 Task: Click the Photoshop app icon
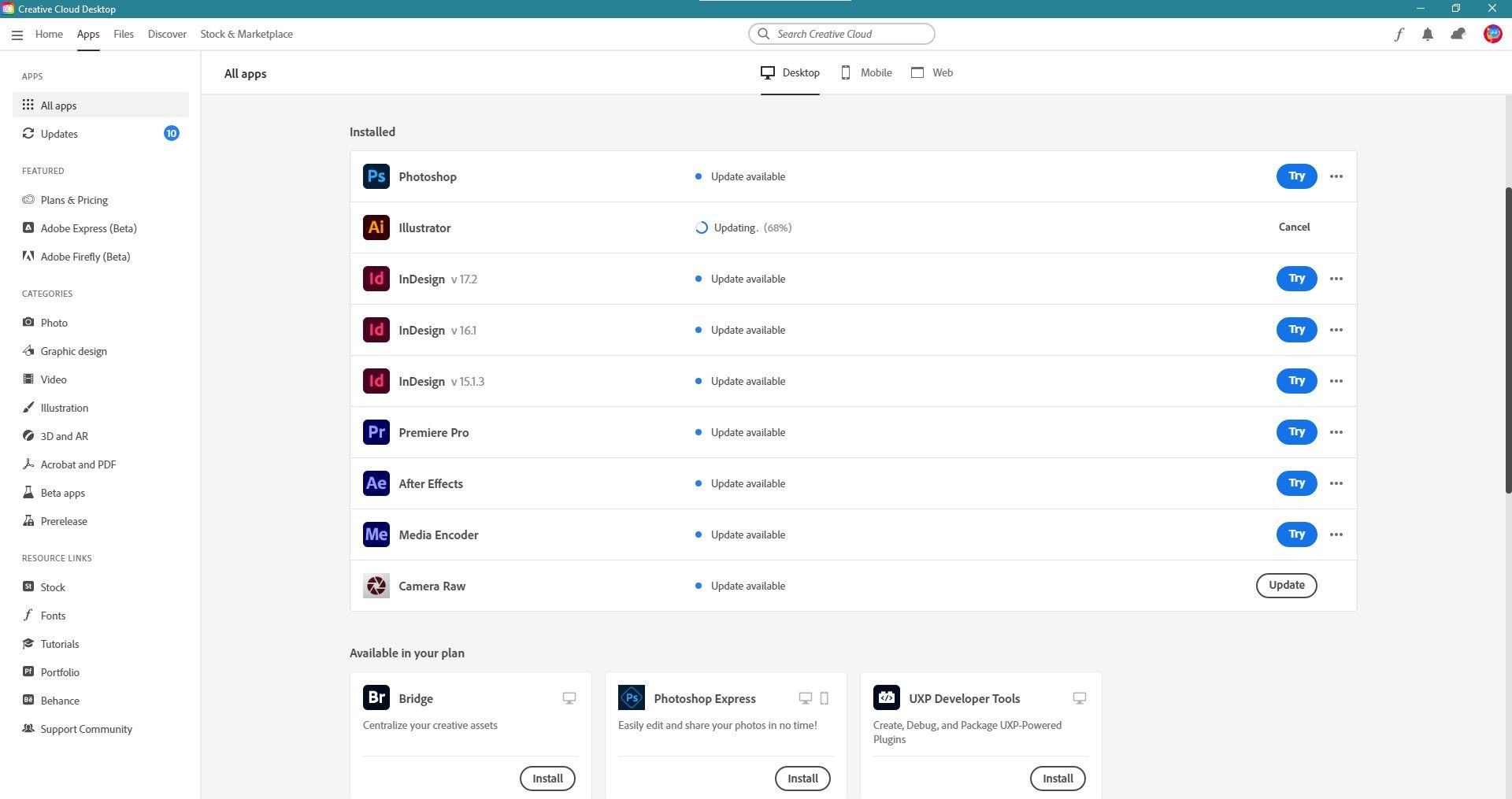pyautogui.click(x=376, y=176)
